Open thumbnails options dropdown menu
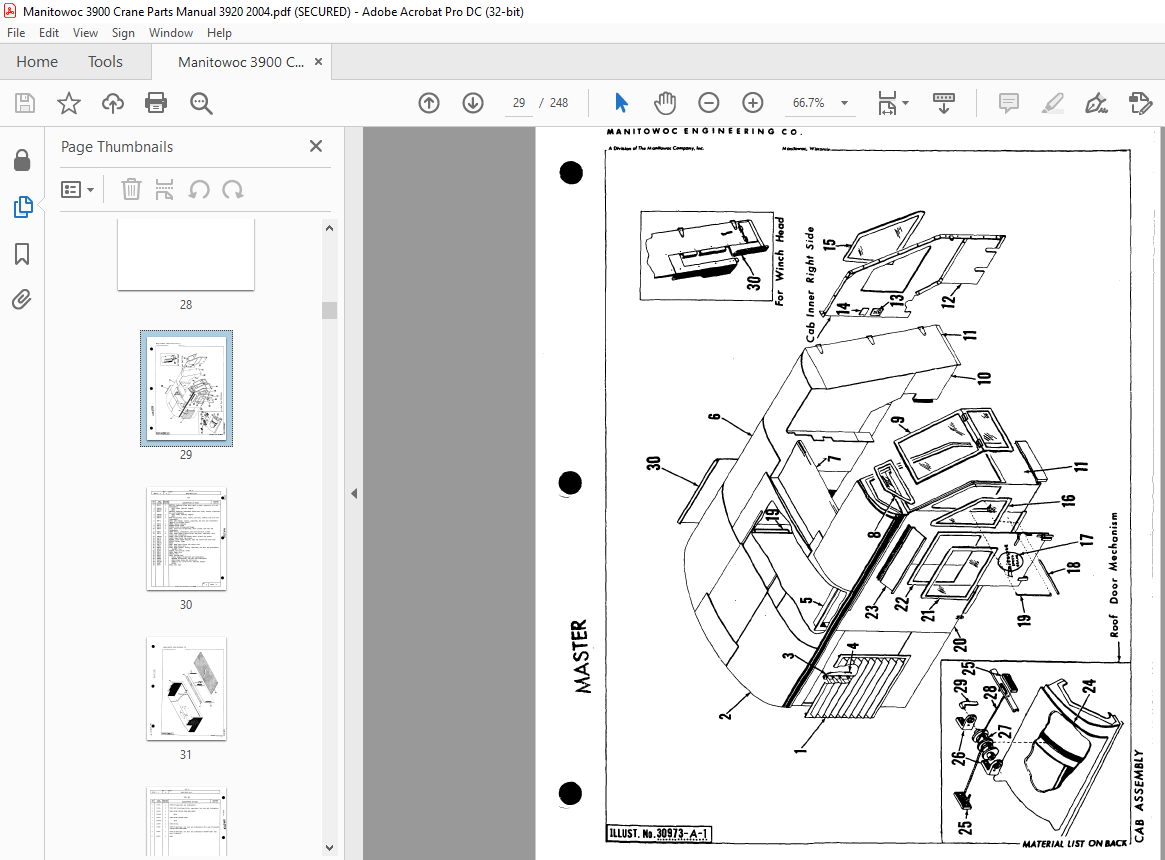This screenshot has width=1165, height=860. [x=77, y=190]
